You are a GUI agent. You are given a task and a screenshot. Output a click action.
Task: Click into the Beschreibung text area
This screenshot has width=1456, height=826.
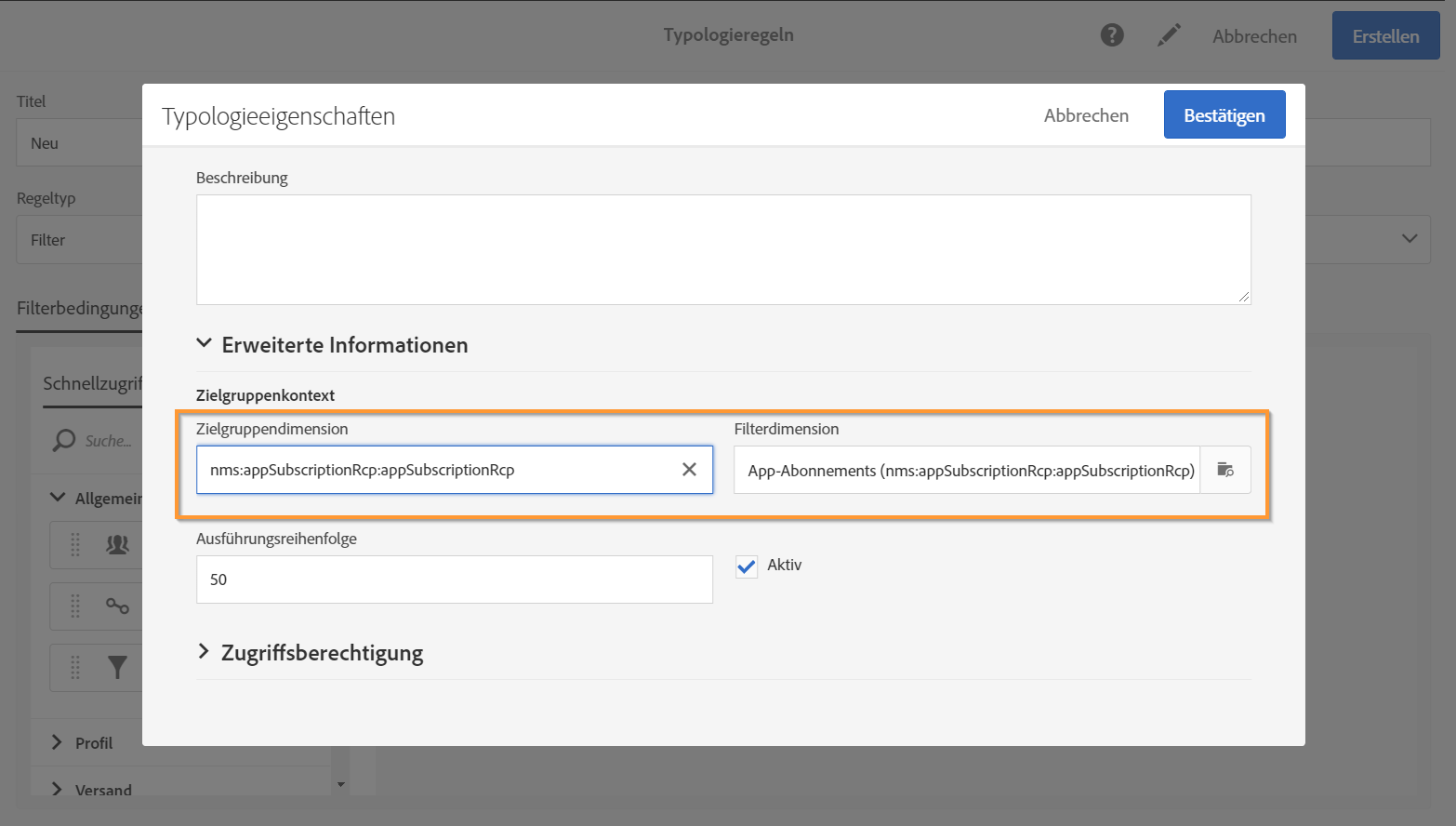pyautogui.click(x=723, y=249)
